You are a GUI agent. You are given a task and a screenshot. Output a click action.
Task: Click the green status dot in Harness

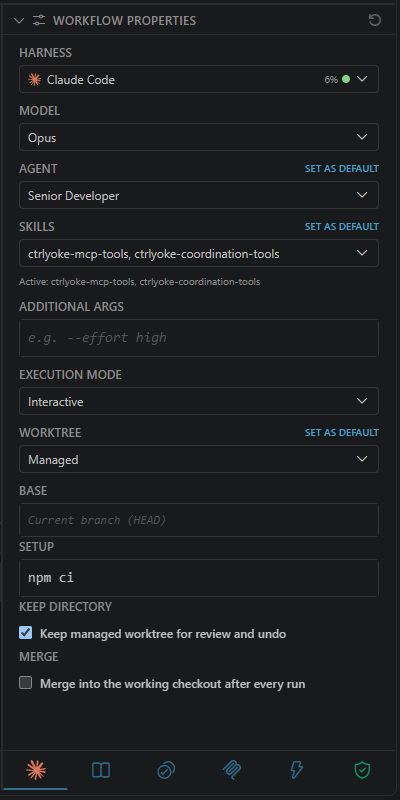point(346,79)
